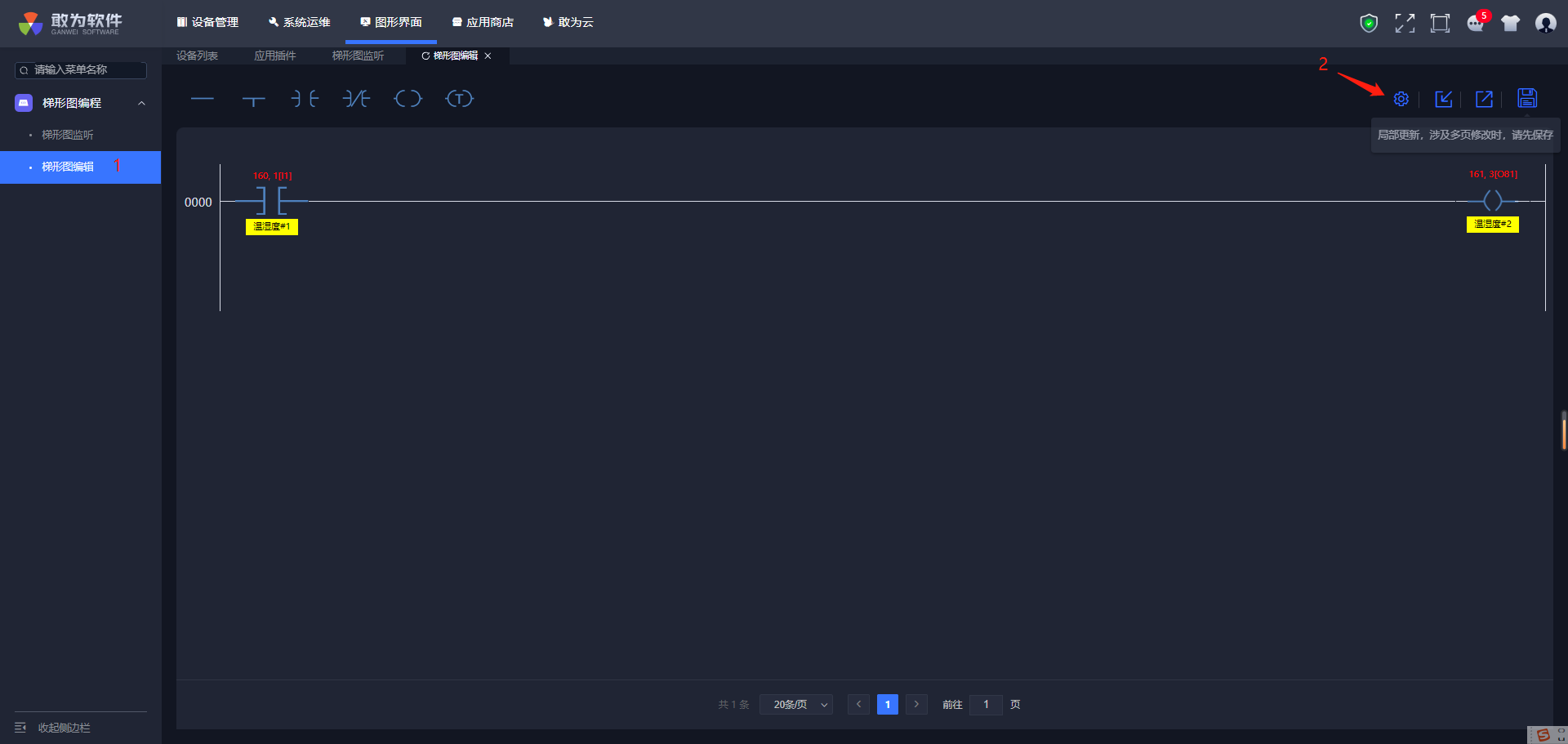Viewport: 1568px width, 744px height.
Task: Click the 敢为软件 logo
Action: tap(70, 23)
